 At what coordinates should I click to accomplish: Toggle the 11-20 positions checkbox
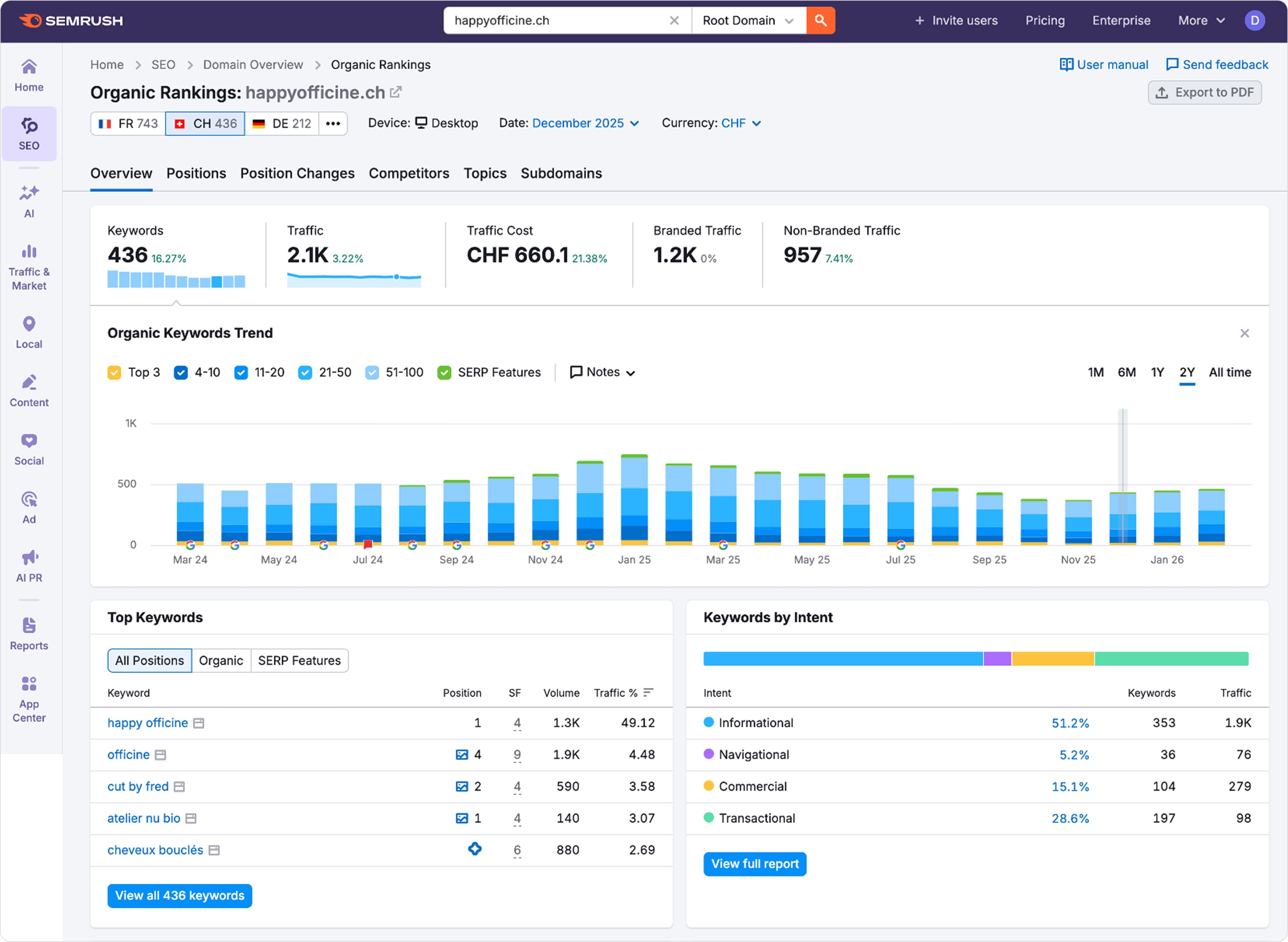pos(241,372)
